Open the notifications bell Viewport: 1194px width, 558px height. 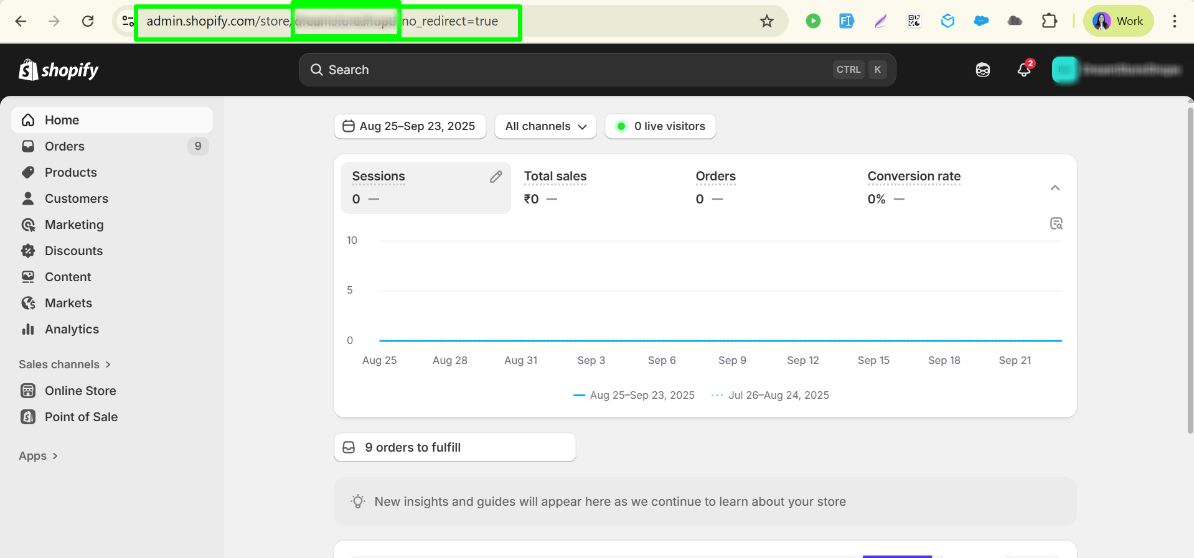click(1023, 70)
